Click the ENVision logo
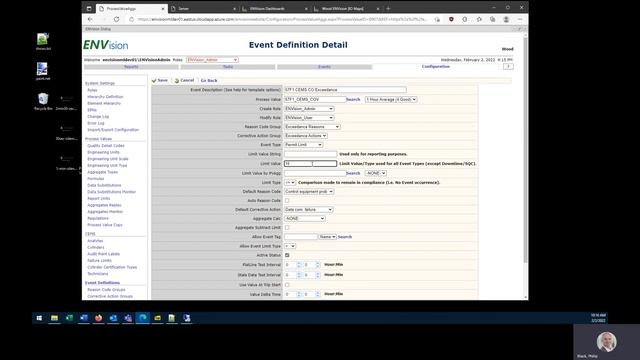640x360 pixels. 106,44
